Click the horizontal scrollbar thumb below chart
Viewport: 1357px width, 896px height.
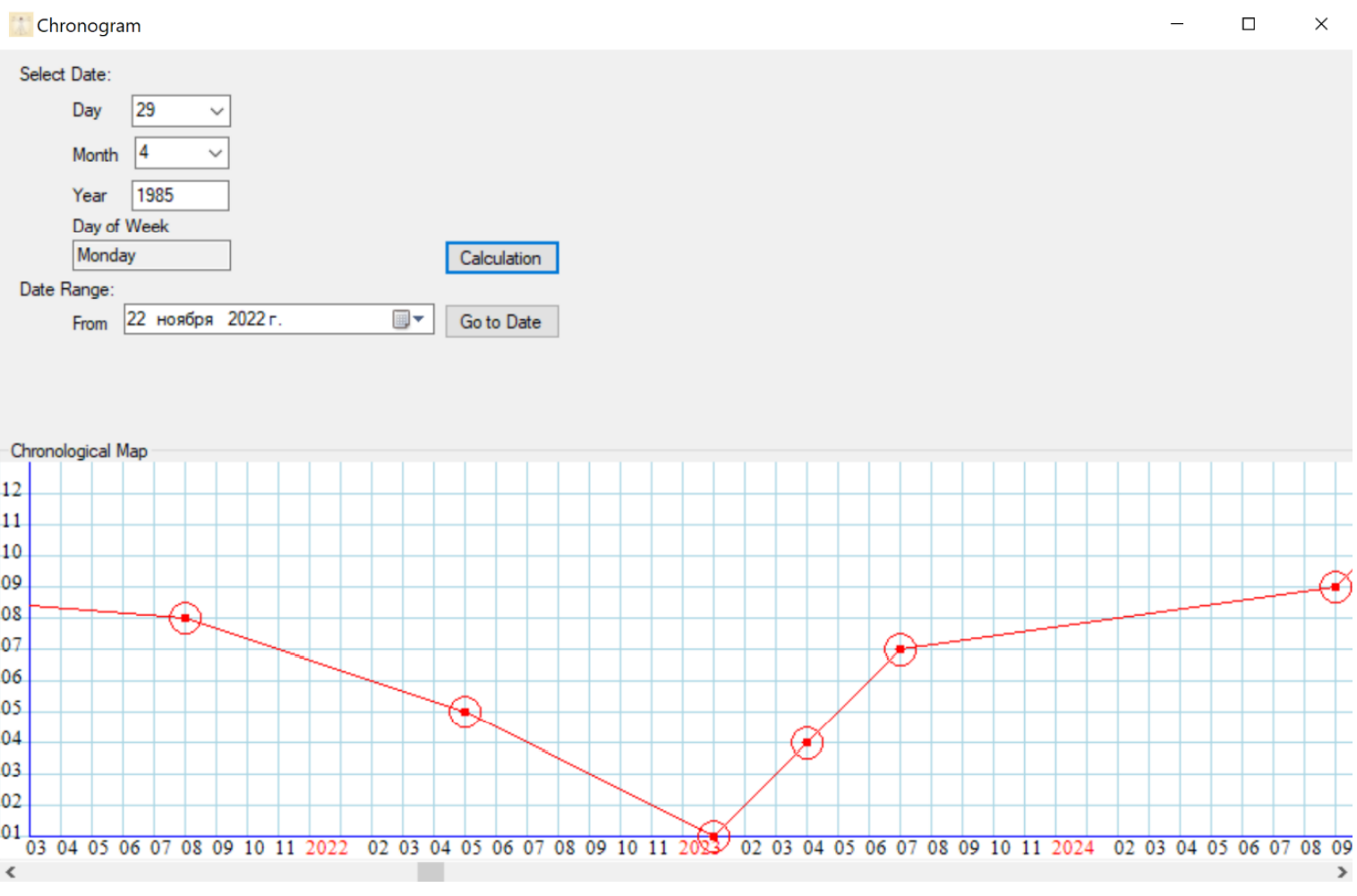pyautogui.click(x=431, y=872)
